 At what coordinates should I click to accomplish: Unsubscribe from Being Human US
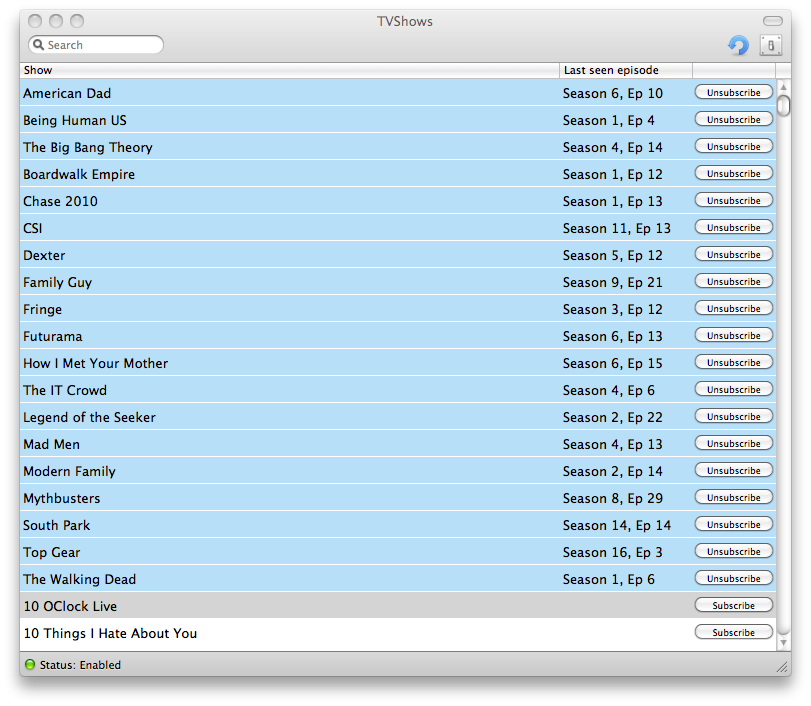click(733, 119)
